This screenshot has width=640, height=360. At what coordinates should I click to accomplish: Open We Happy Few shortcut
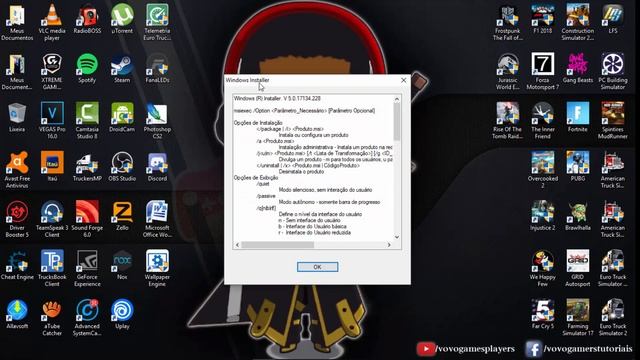coord(542,268)
